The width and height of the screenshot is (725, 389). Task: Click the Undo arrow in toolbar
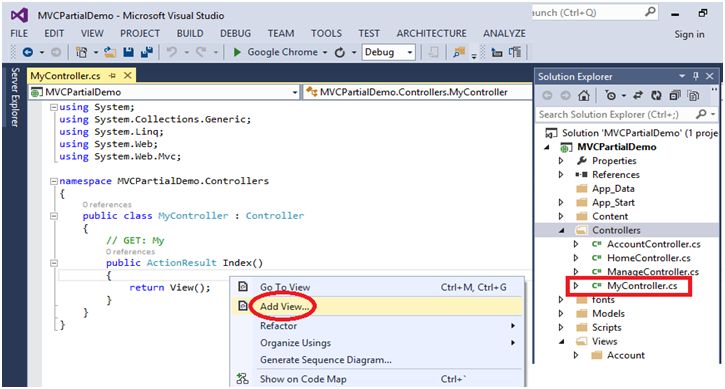click(172, 52)
